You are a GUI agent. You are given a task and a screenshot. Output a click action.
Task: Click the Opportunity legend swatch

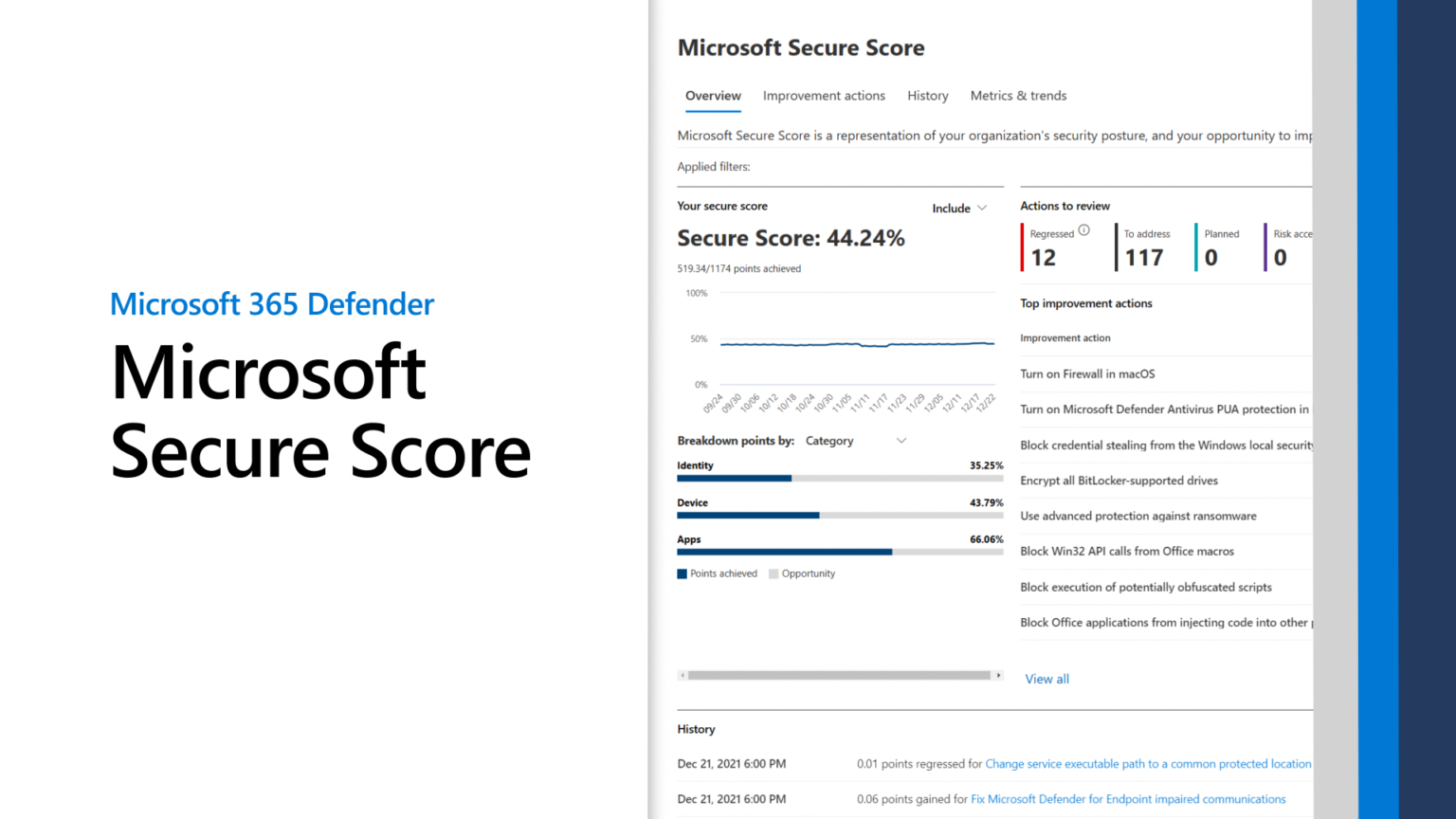[x=774, y=573]
